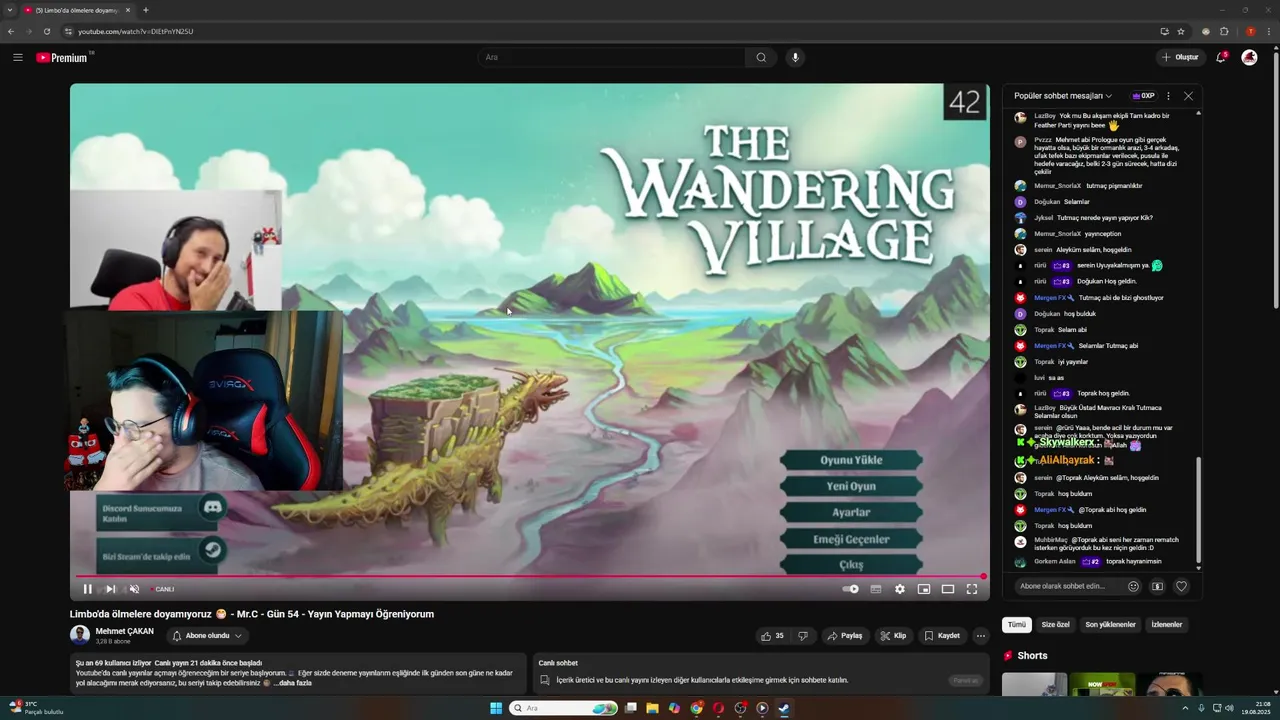Unmute the video volume
The height and width of the screenshot is (720, 1280).
[x=134, y=589]
